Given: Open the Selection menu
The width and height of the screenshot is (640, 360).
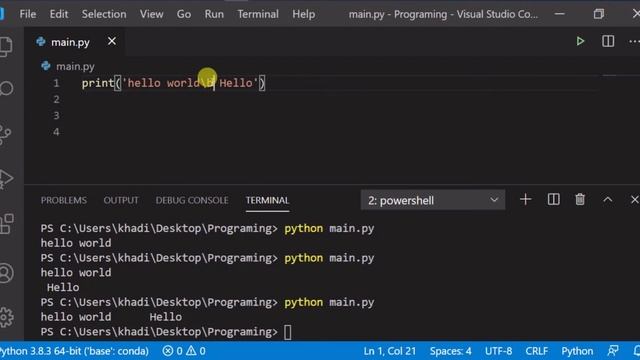Looking at the screenshot, I should [104, 14].
